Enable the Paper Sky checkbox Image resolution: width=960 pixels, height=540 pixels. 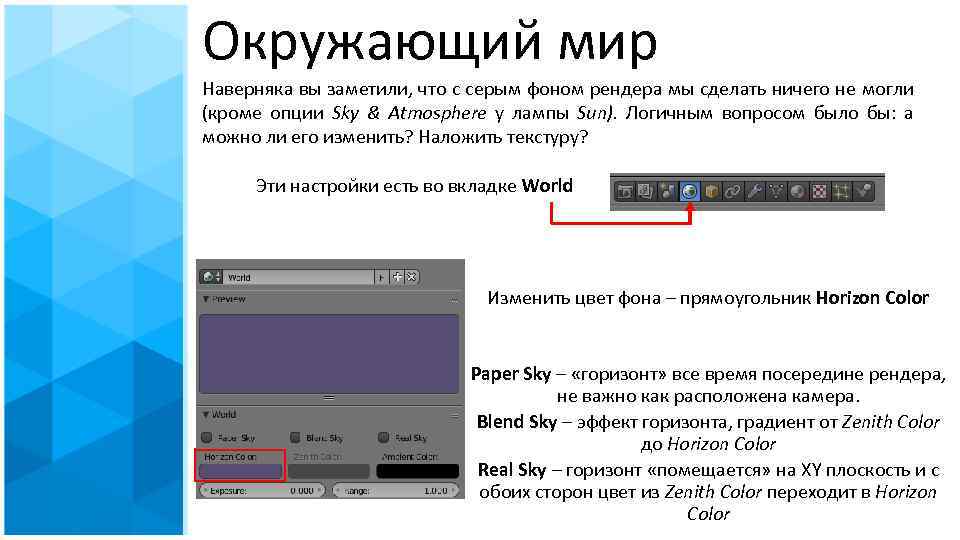[x=207, y=437]
